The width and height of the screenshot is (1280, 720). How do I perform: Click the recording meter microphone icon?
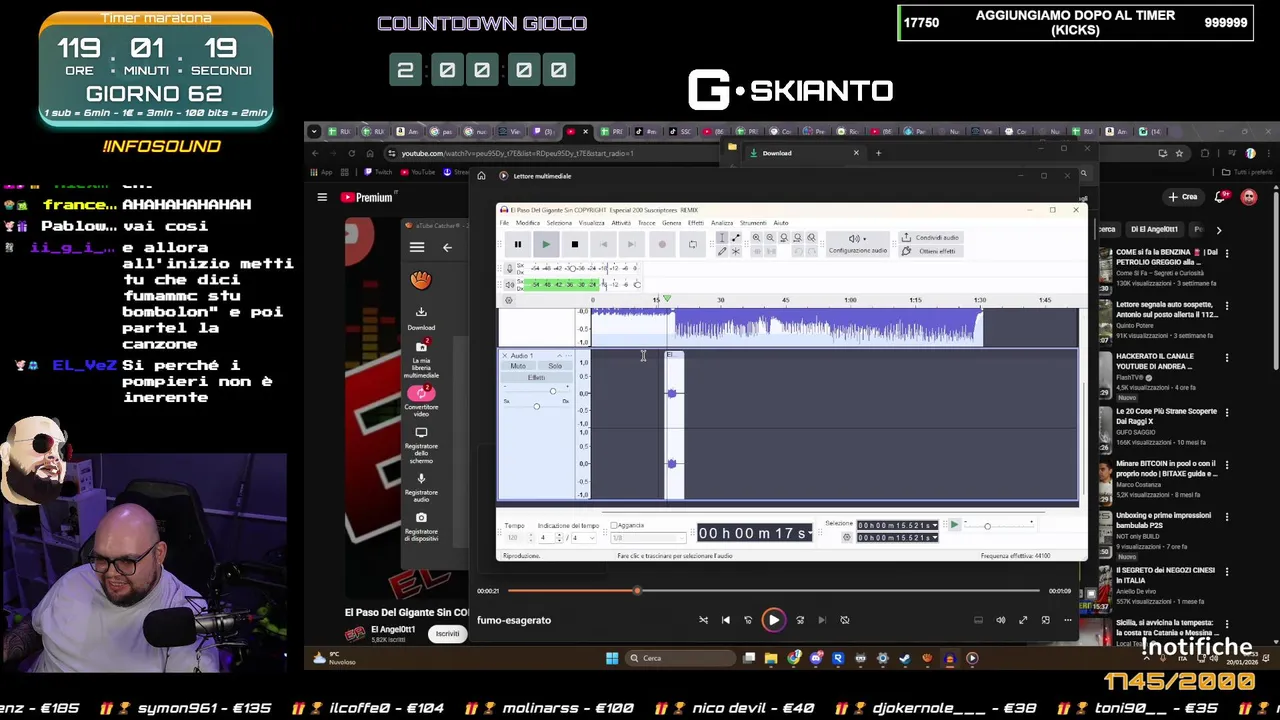pos(509,268)
